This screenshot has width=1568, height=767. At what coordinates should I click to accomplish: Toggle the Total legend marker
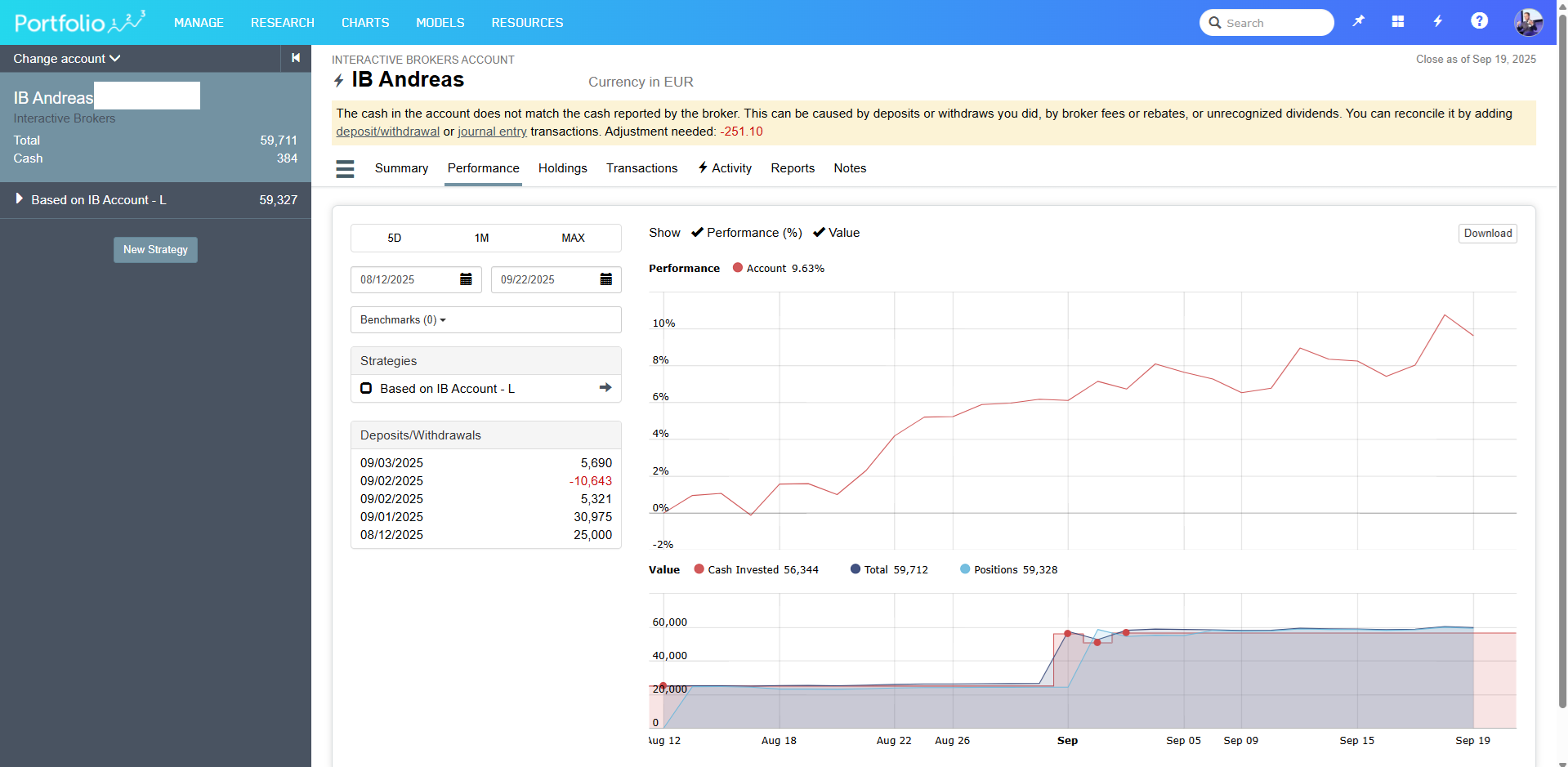pos(855,569)
